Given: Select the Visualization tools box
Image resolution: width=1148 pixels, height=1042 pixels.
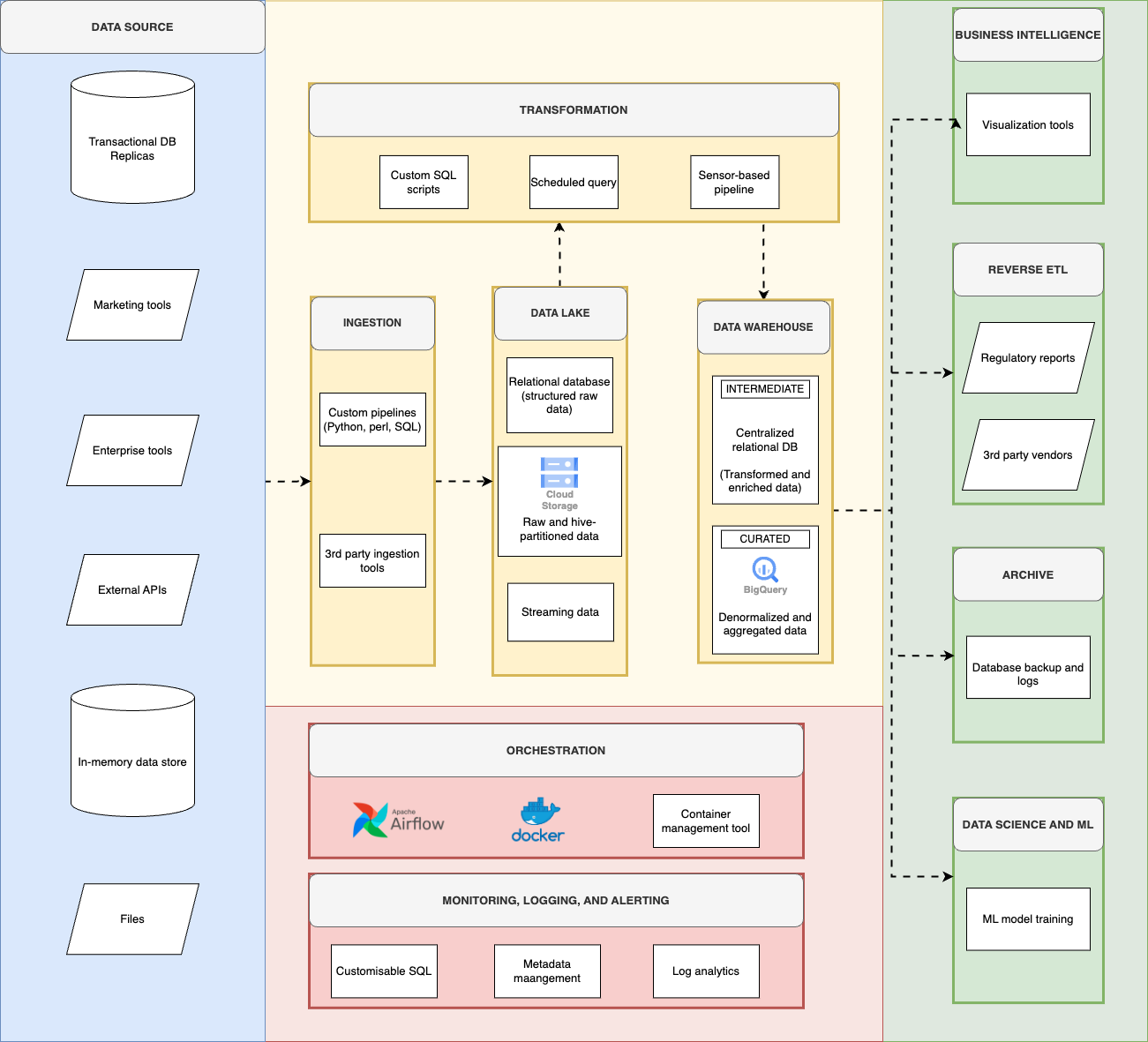Looking at the screenshot, I should pyautogui.click(x=1027, y=124).
